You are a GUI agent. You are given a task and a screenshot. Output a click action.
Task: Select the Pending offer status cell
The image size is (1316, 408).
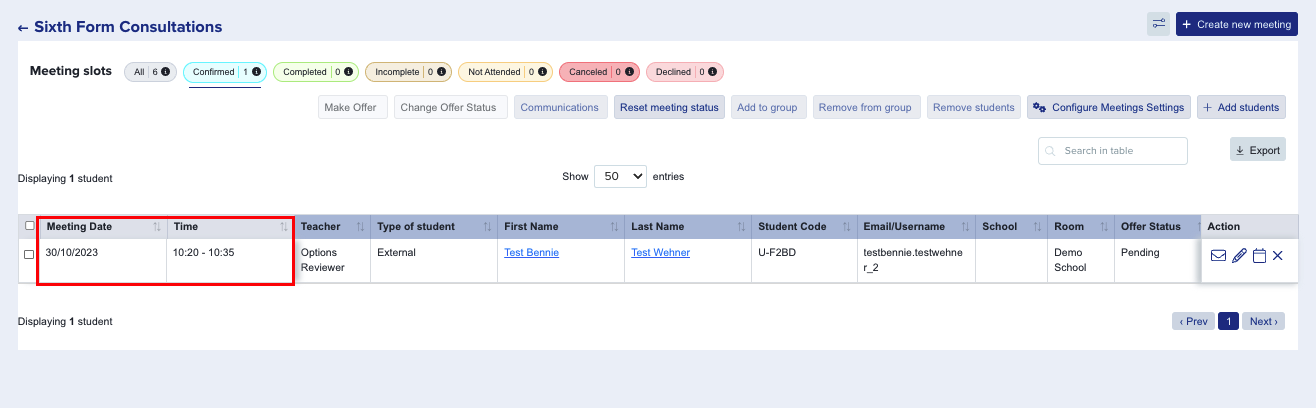point(1157,261)
